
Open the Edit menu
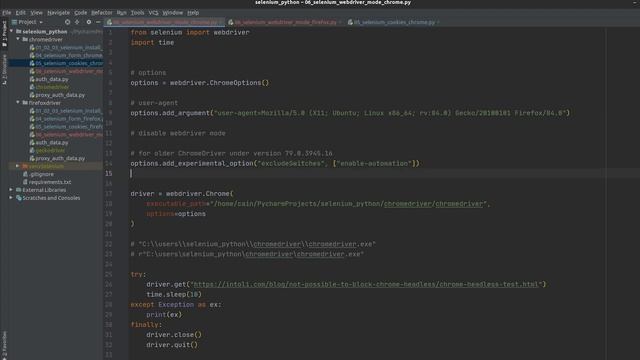pyautogui.click(x=20, y=13)
